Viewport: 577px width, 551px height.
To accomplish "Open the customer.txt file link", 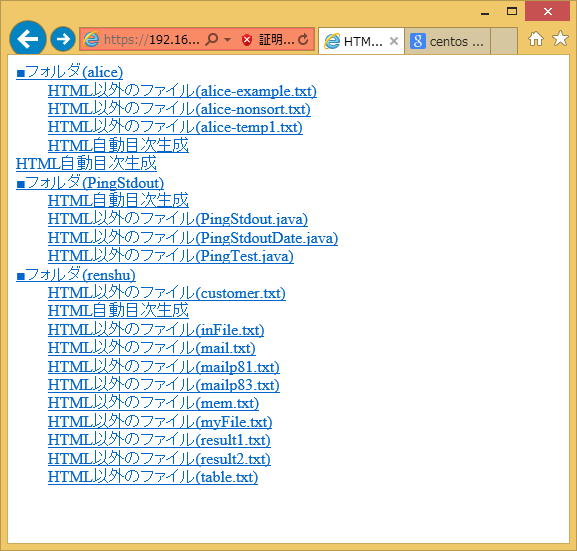I will (167, 293).
